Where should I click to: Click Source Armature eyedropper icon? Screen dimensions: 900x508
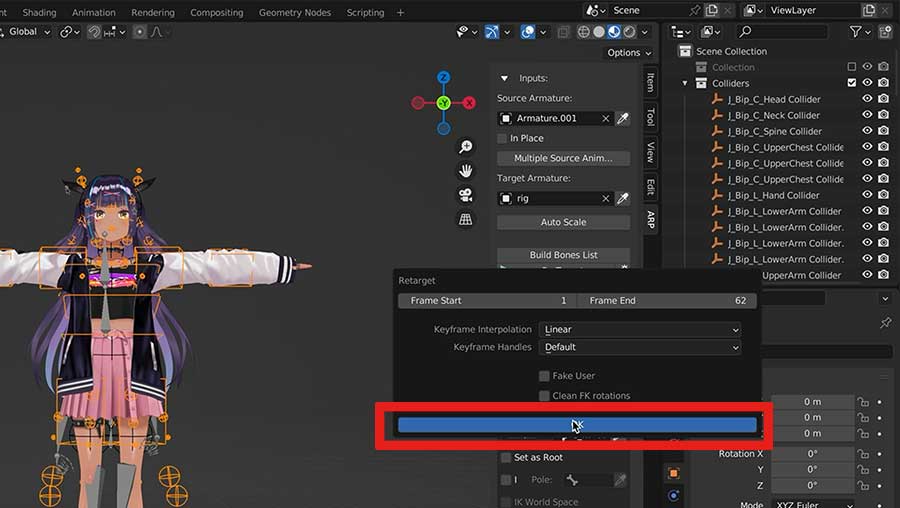pyautogui.click(x=622, y=118)
